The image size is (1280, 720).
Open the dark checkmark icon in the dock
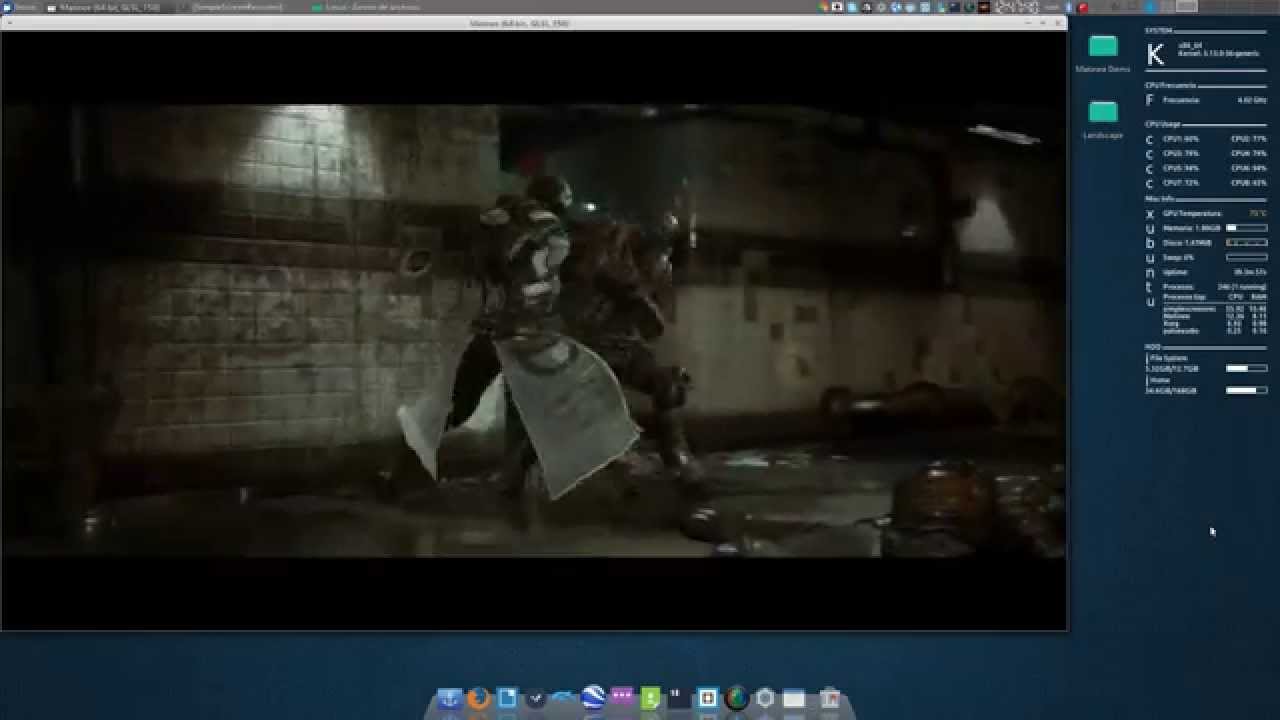(536, 698)
